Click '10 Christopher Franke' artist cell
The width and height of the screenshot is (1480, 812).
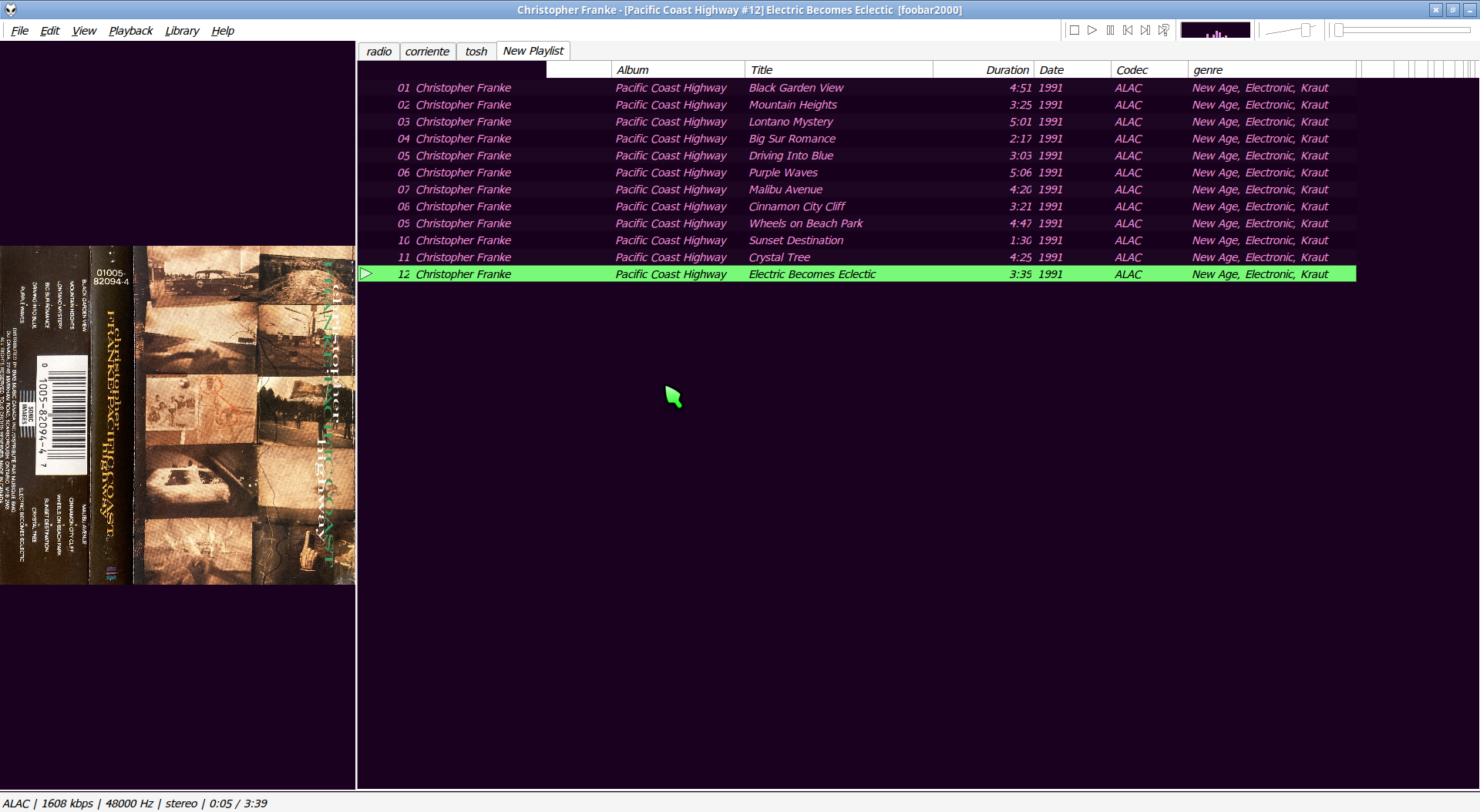pyautogui.click(x=454, y=240)
